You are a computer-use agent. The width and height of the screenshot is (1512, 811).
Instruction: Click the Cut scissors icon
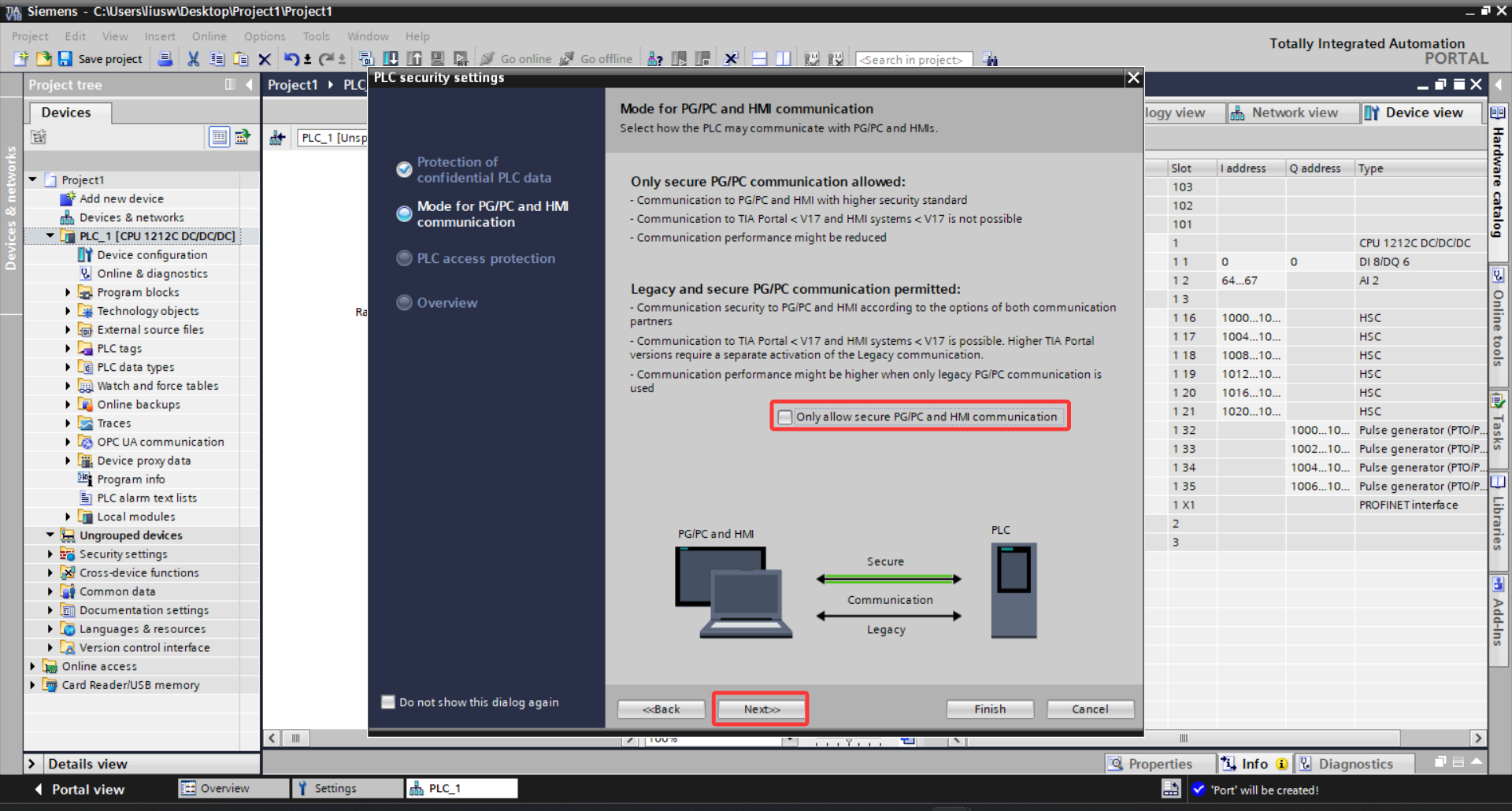point(193,59)
